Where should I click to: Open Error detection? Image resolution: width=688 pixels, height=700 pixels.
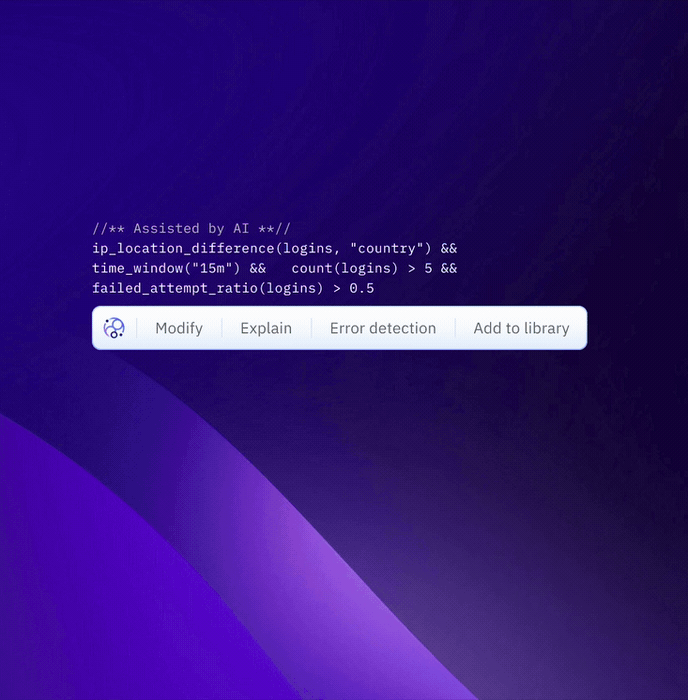click(x=383, y=329)
